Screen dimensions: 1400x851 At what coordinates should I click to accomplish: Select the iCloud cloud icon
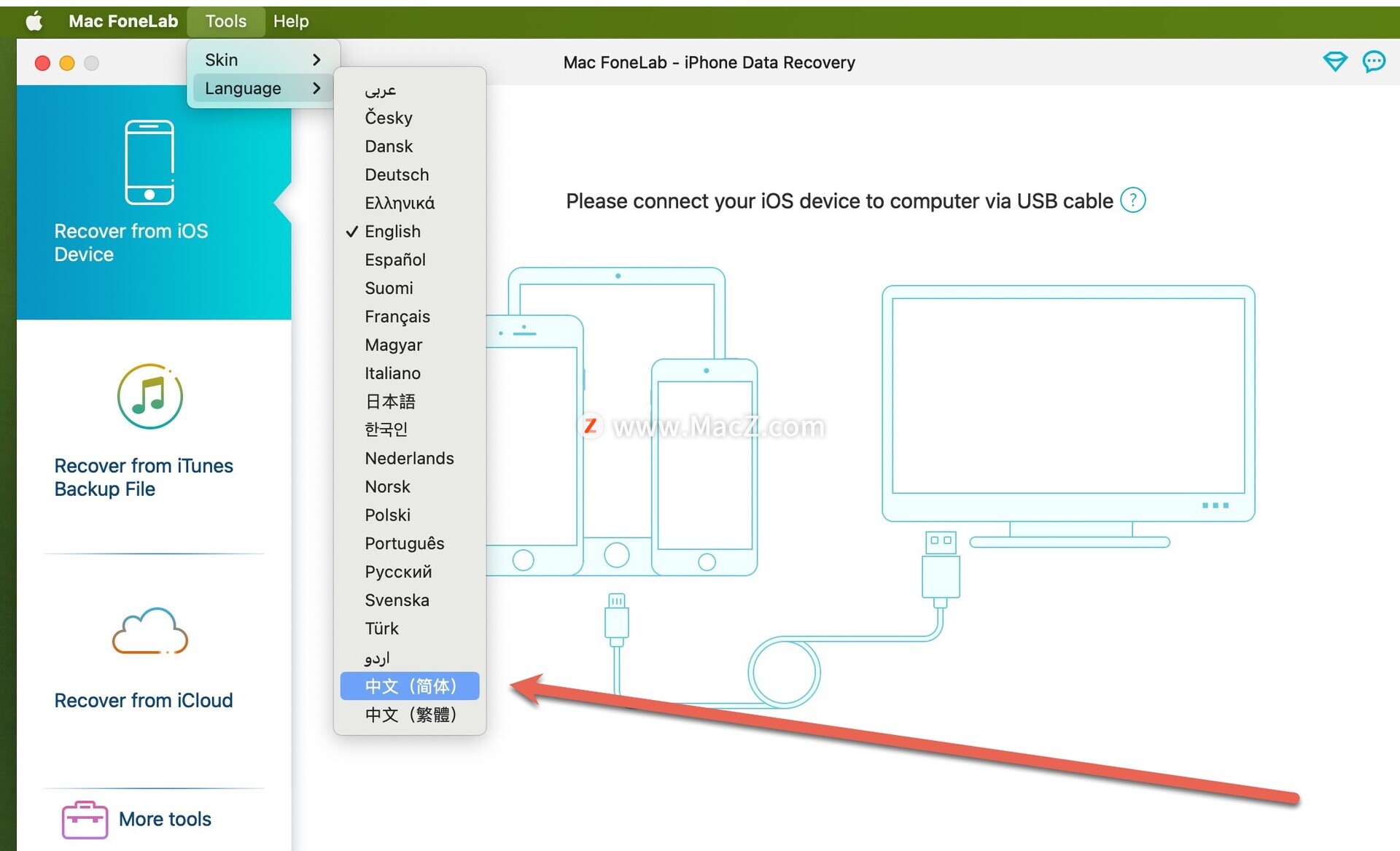click(x=149, y=631)
